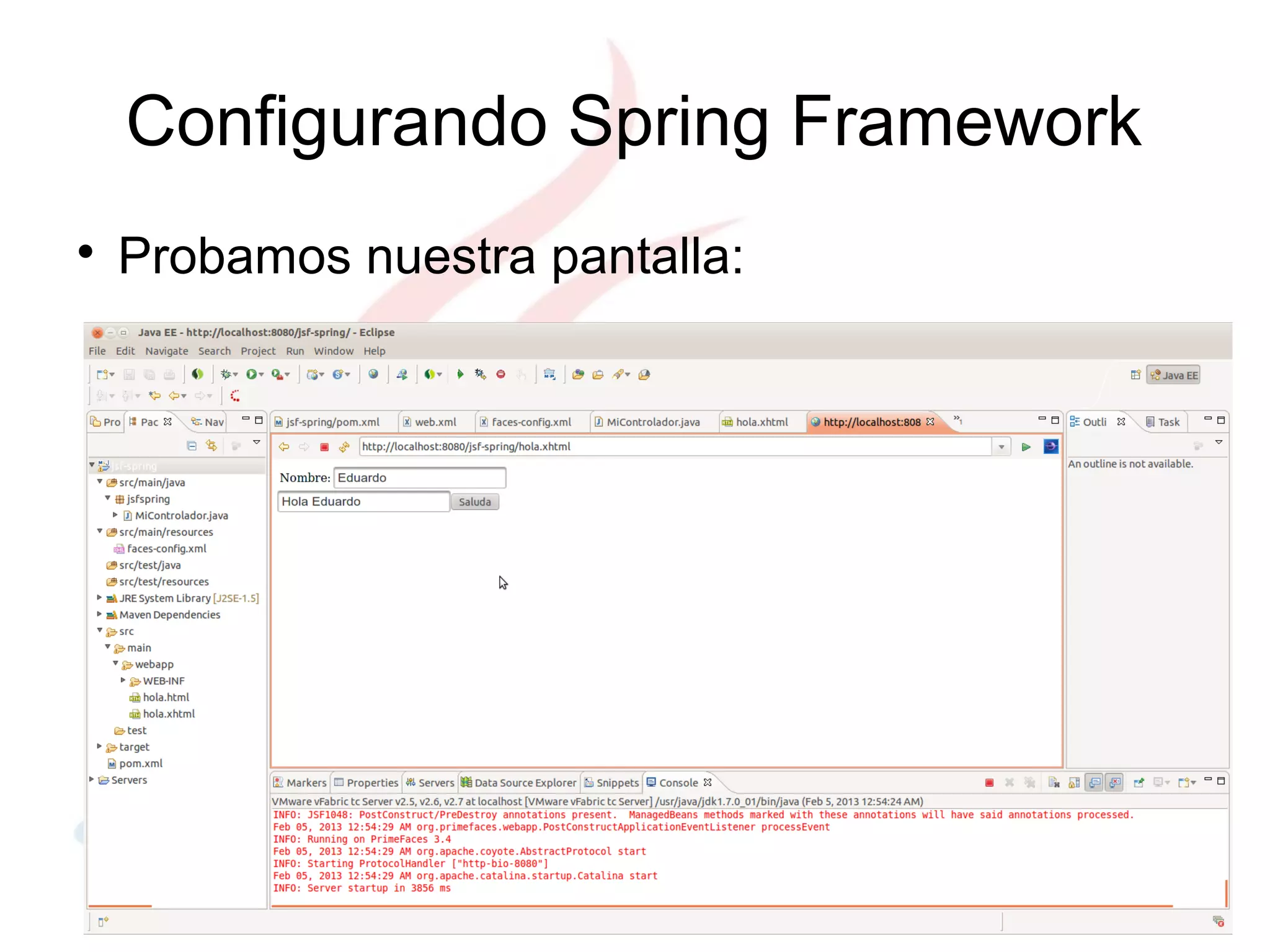Click the Nombre input field
1270x952 pixels.
pos(420,478)
